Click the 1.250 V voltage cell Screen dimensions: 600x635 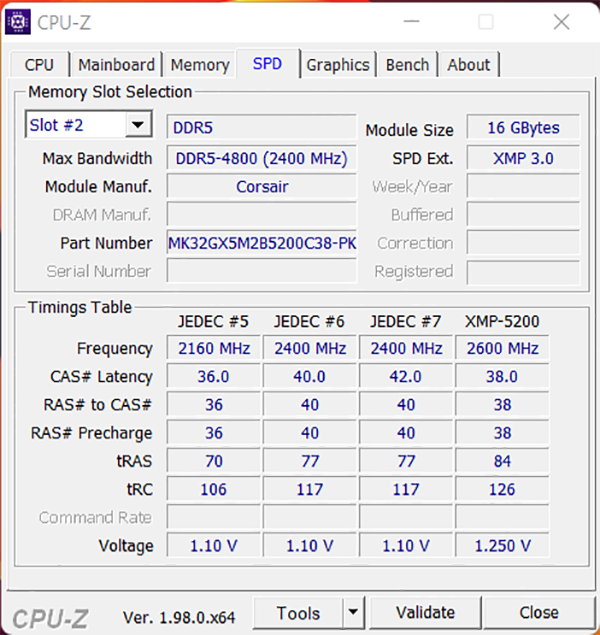[502, 546]
